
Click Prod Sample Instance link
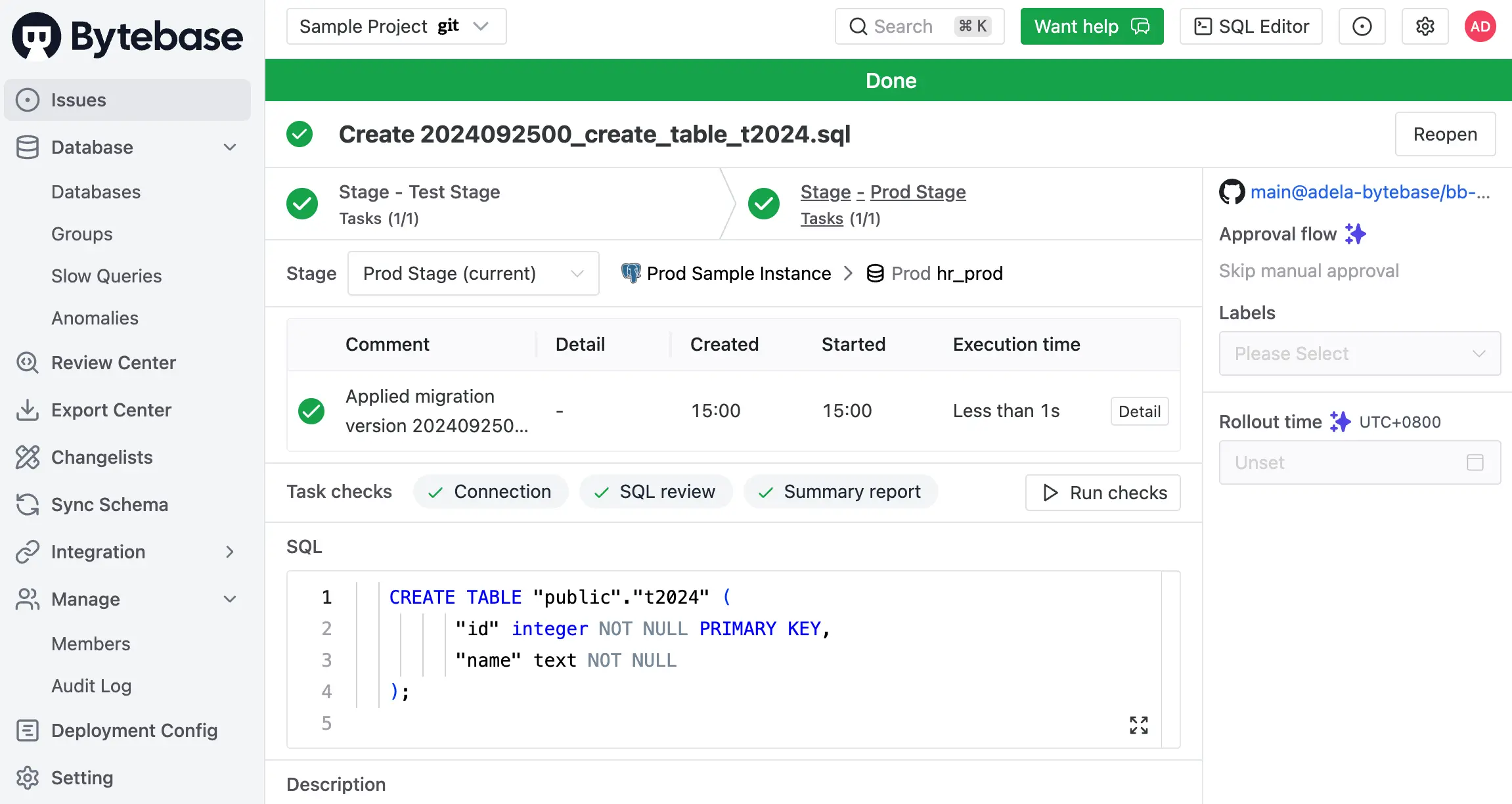[x=739, y=273]
